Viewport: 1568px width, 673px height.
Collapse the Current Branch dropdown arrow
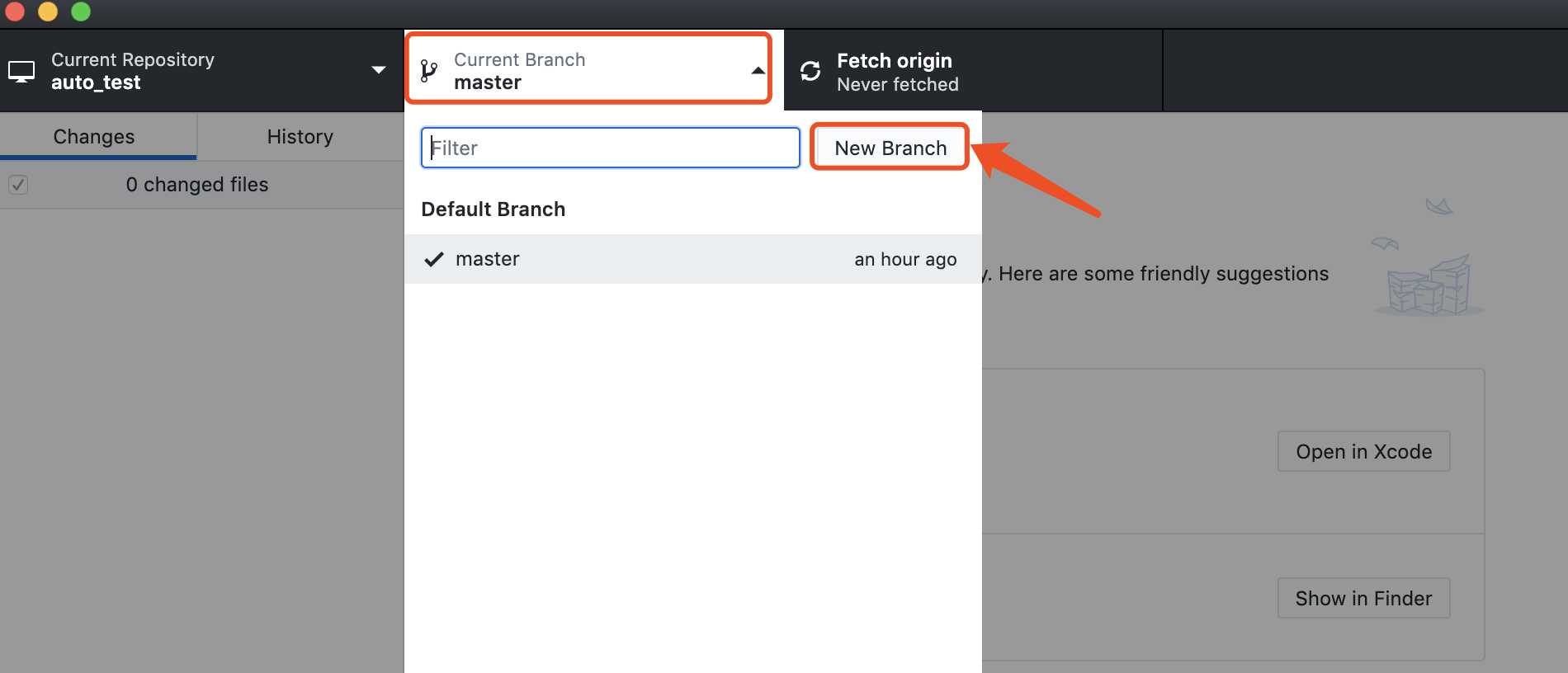(758, 71)
